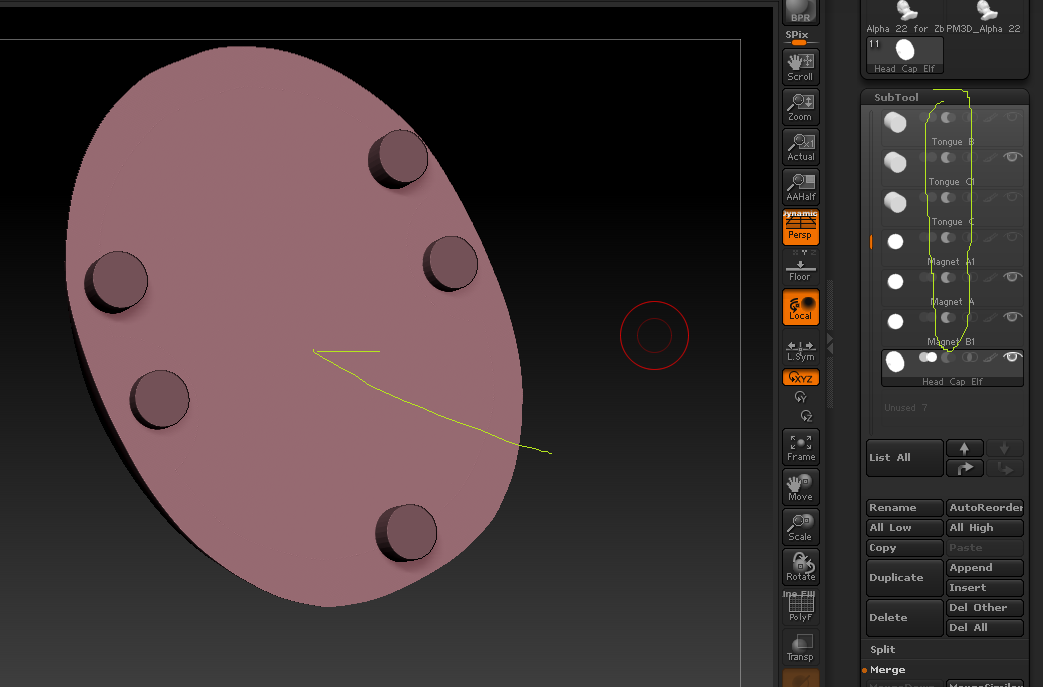This screenshot has width=1043, height=687.
Task: Toggle polypaint brush icon on Tongue B
Action: pos(990,117)
